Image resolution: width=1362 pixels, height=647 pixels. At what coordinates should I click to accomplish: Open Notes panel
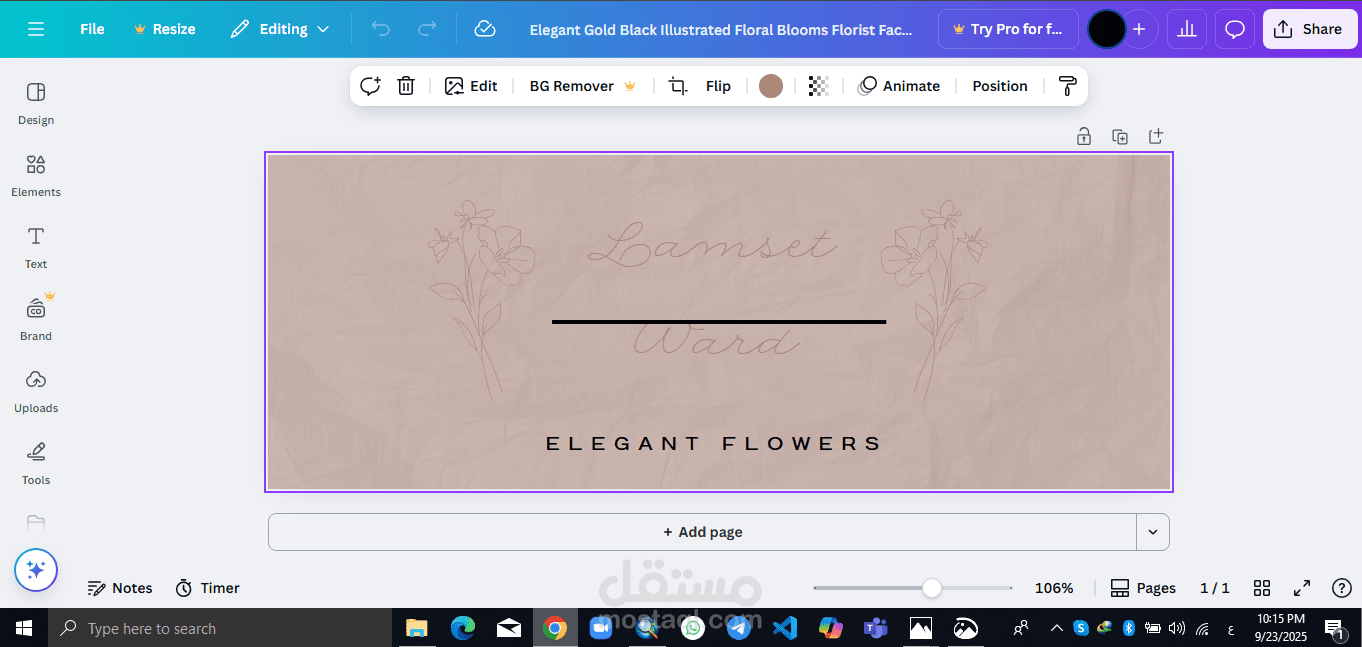click(x=120, y=588)
